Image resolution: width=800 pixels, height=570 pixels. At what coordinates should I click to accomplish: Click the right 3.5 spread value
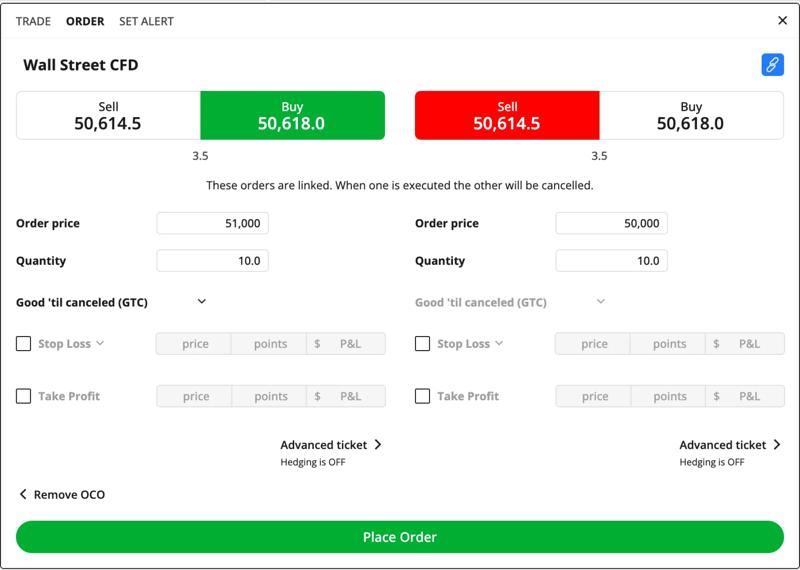tap(599, 156)
